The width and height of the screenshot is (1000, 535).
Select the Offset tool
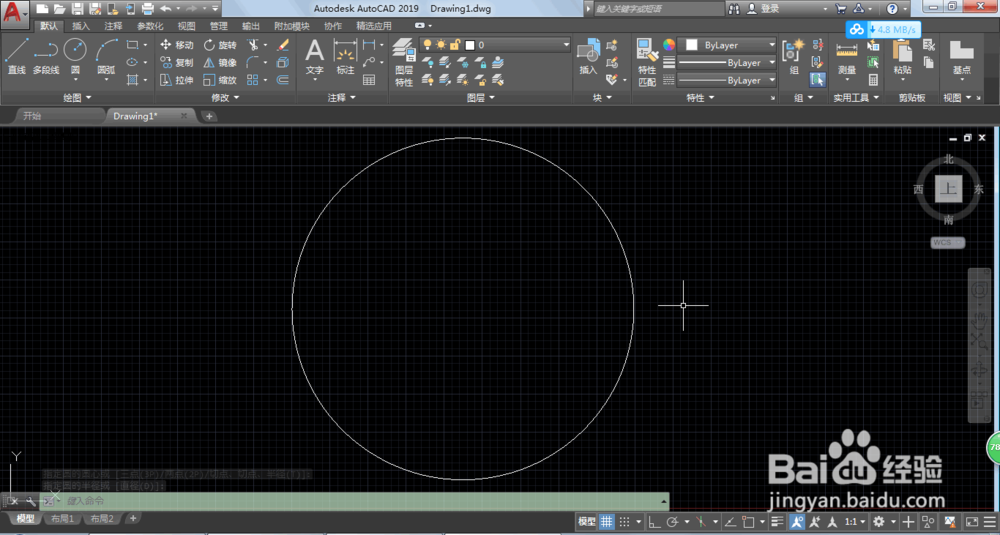click(x=283, y=80)
